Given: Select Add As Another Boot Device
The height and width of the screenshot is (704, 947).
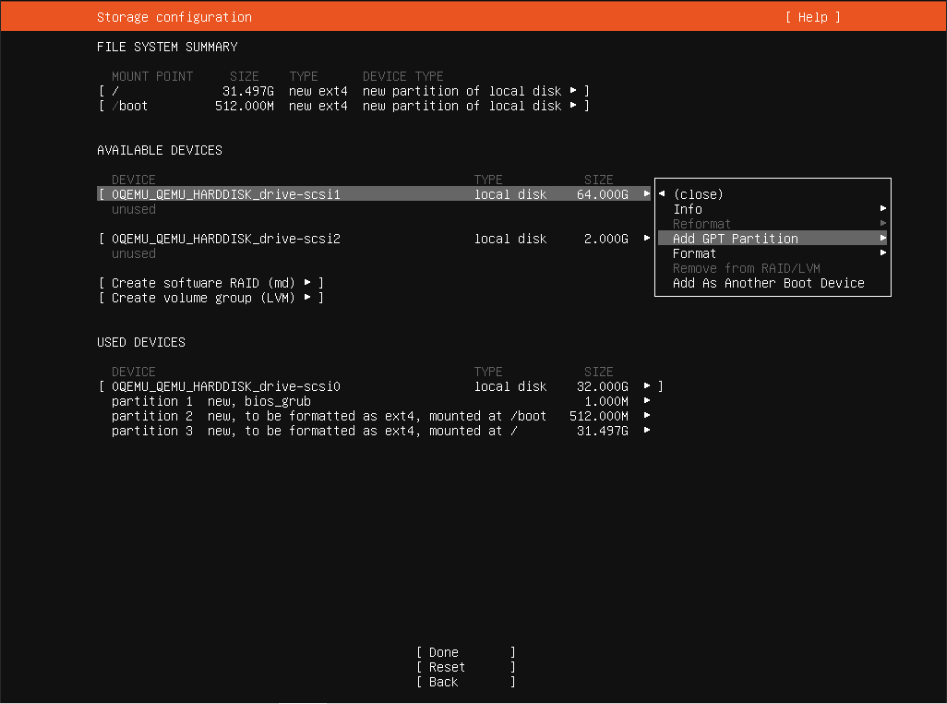Looking at the screenshot, I should [768, 283].
